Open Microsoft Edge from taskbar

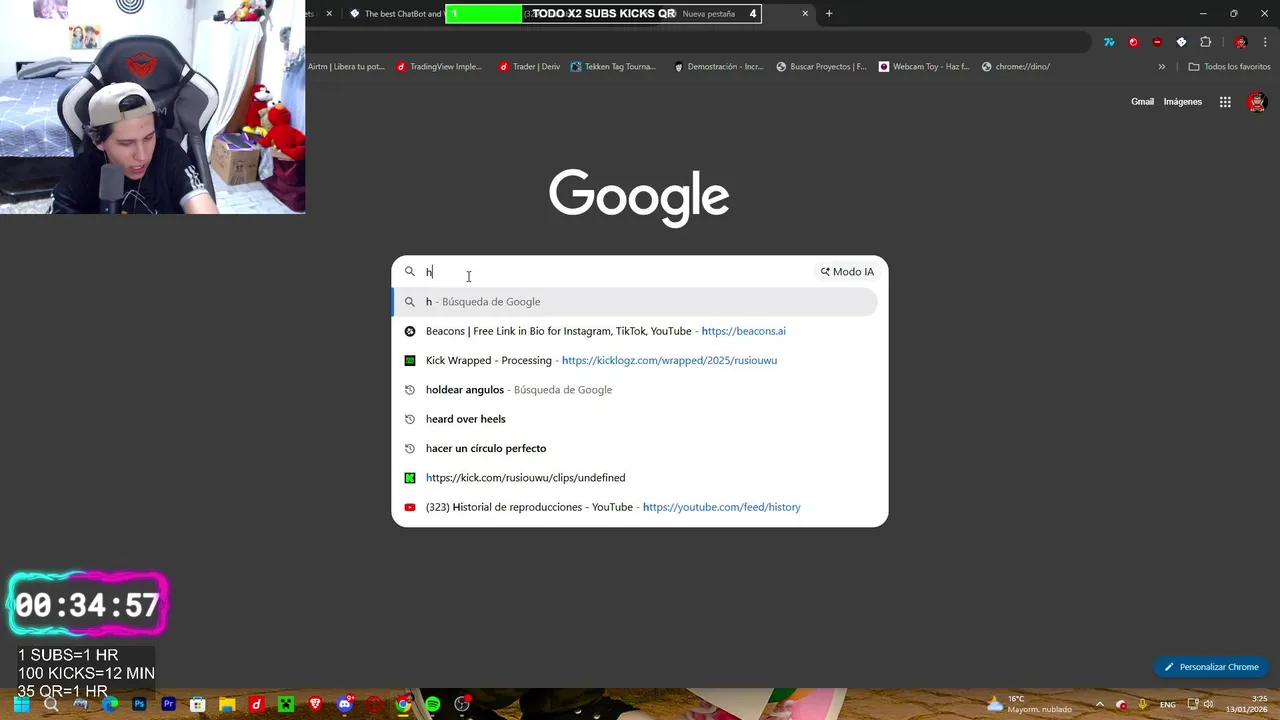tap(110, 704)
